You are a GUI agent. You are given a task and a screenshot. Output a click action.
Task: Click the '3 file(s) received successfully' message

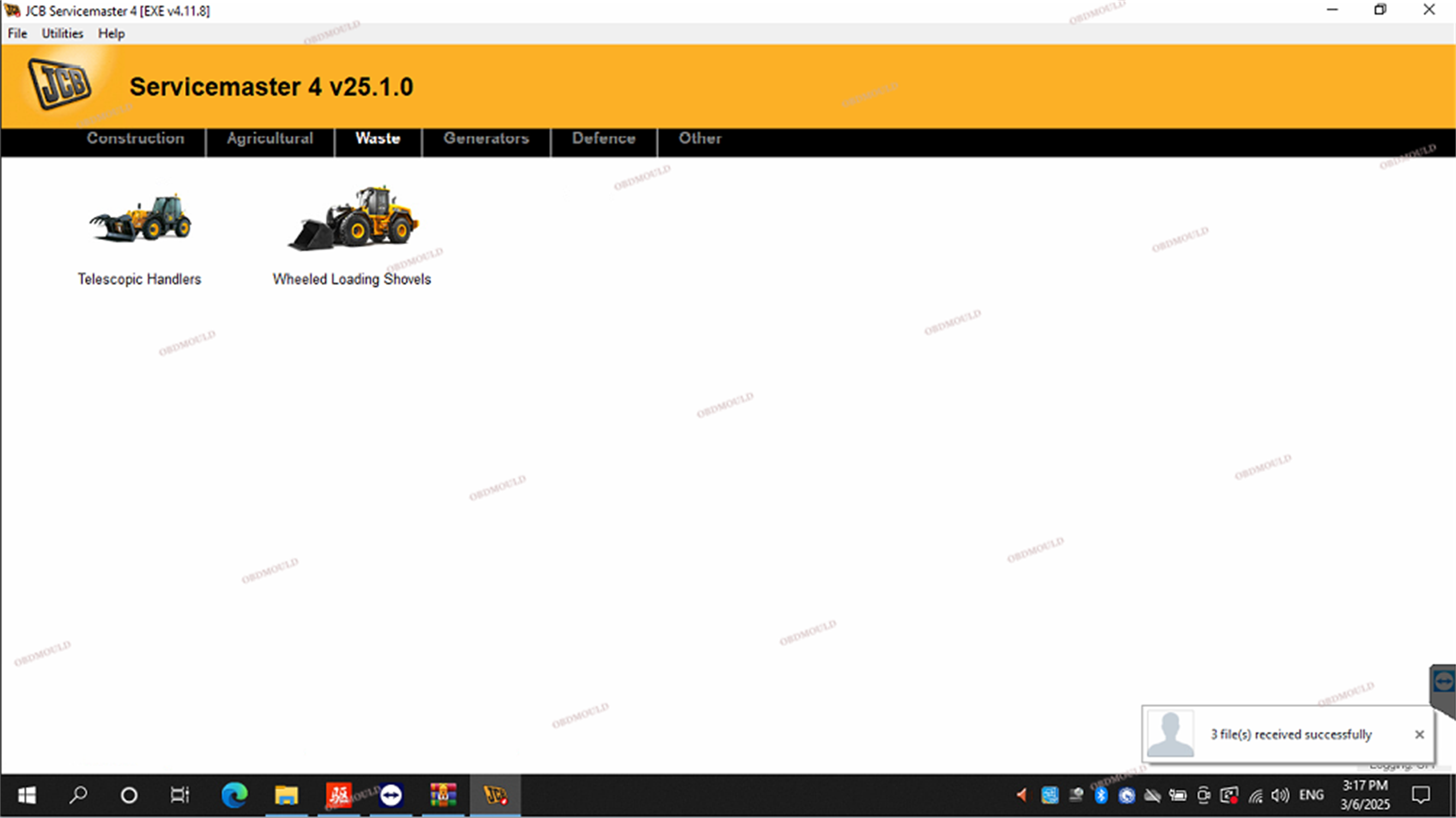[1291, 735]
